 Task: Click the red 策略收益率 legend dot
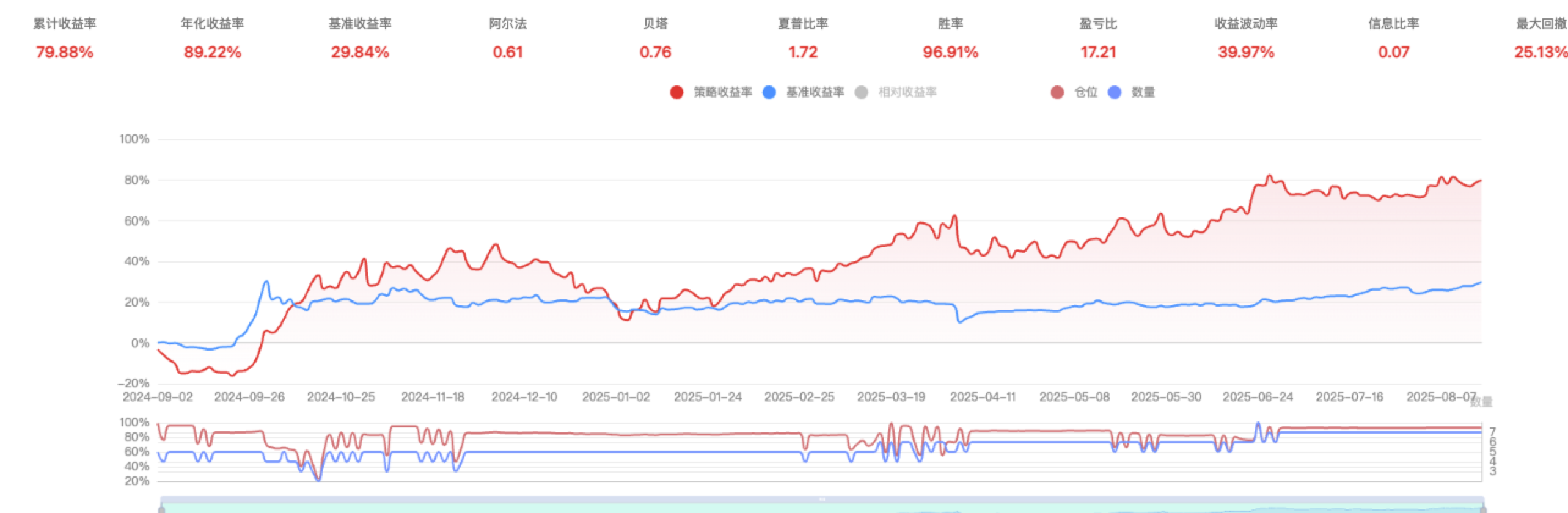click(x=676, y=92)
